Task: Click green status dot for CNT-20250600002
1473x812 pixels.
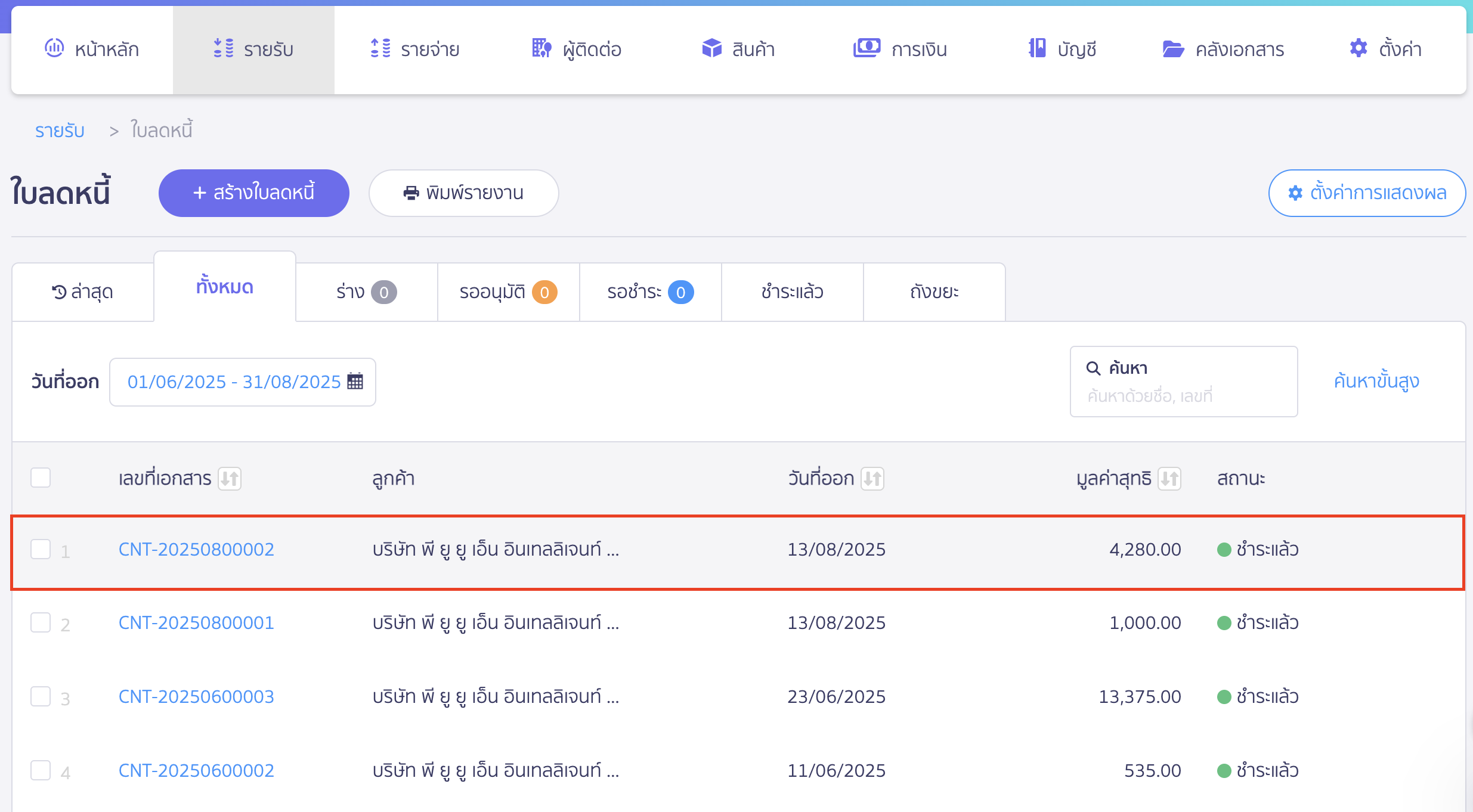Action: coord(1224,771)
